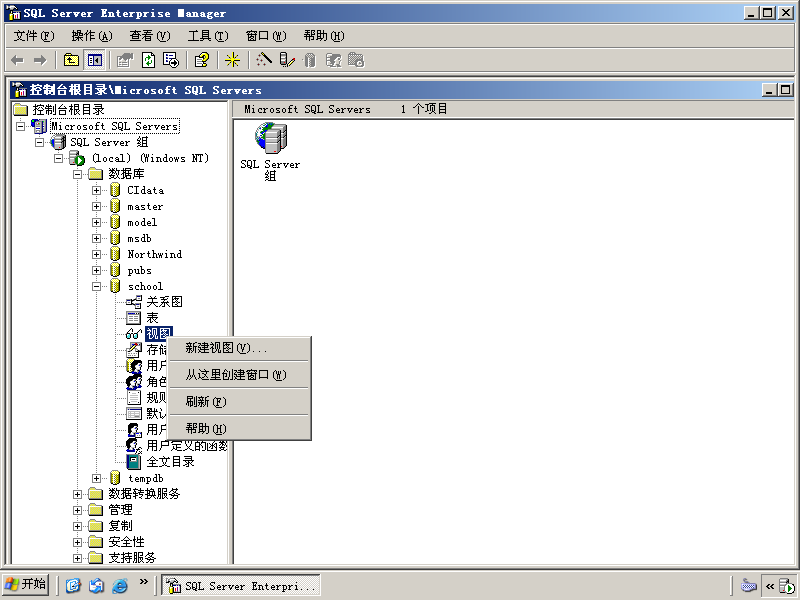Click the Internet Explorer quick launch icon

tap(120, 585)
